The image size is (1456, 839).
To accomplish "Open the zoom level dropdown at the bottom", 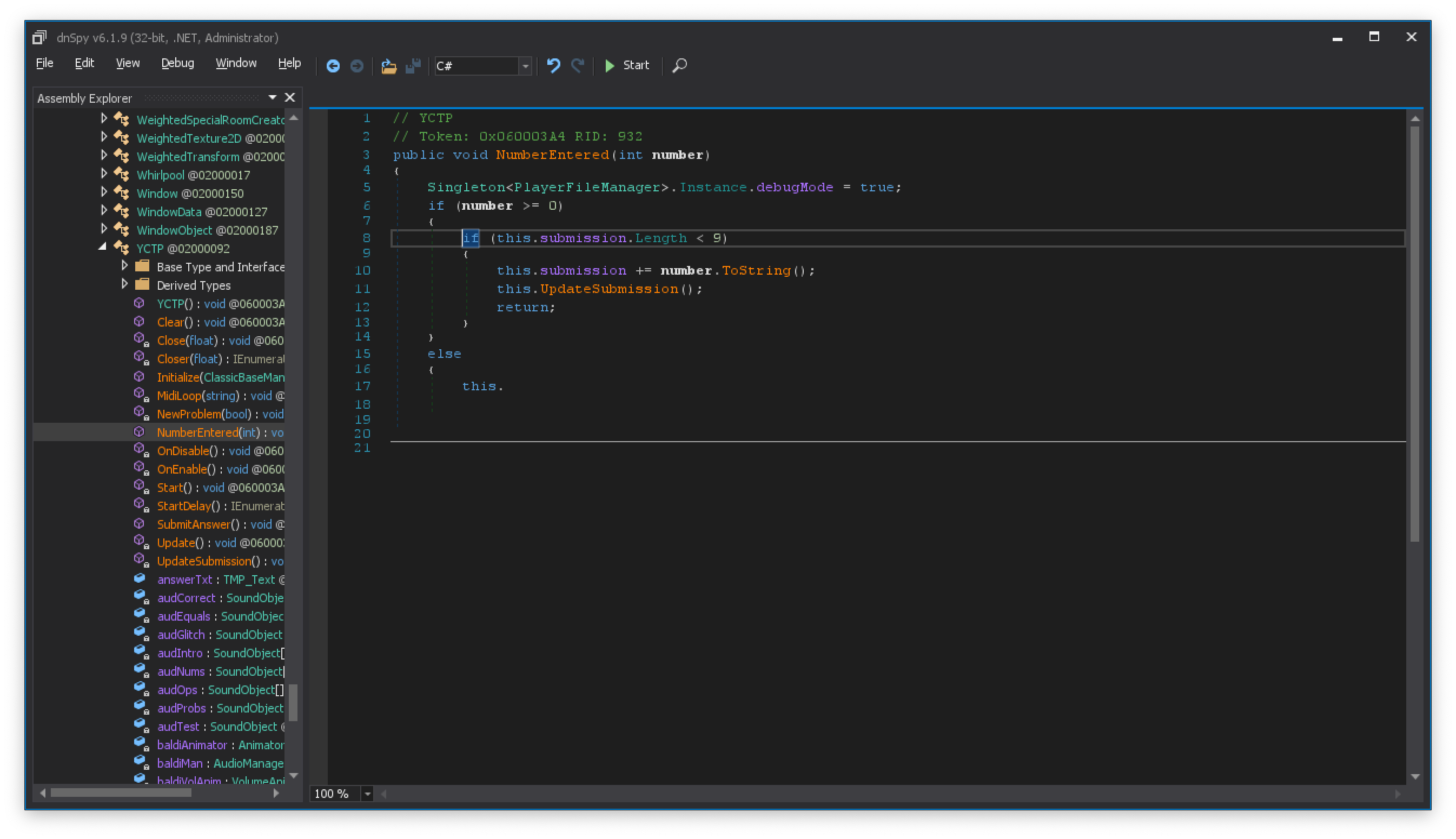I will [367, 794].
